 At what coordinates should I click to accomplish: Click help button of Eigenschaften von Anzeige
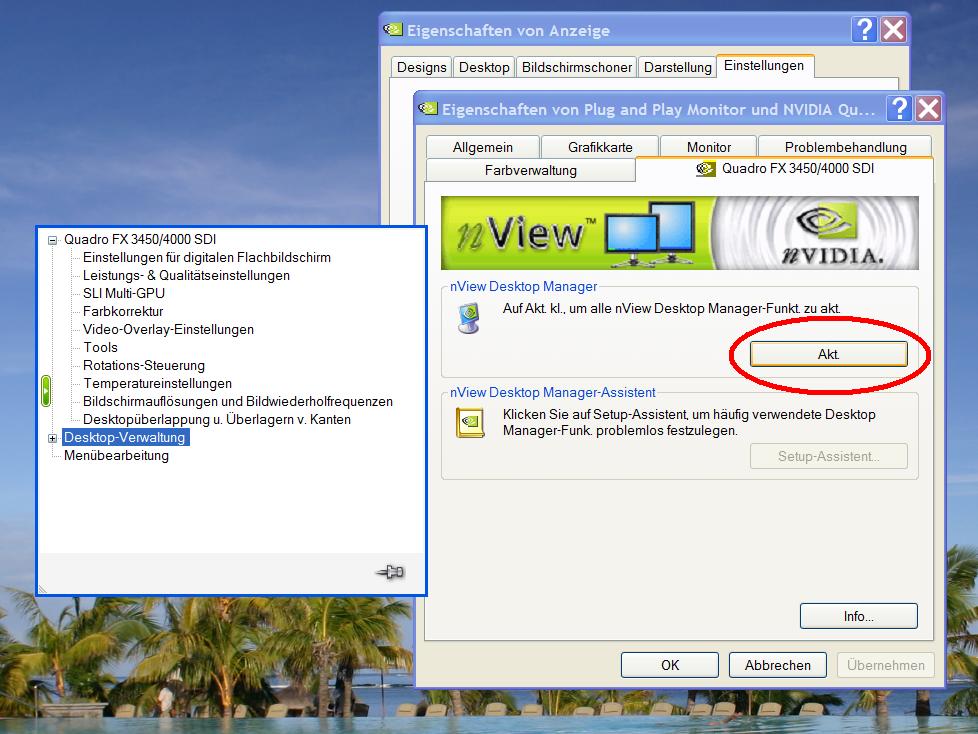[x=864, y=29]
